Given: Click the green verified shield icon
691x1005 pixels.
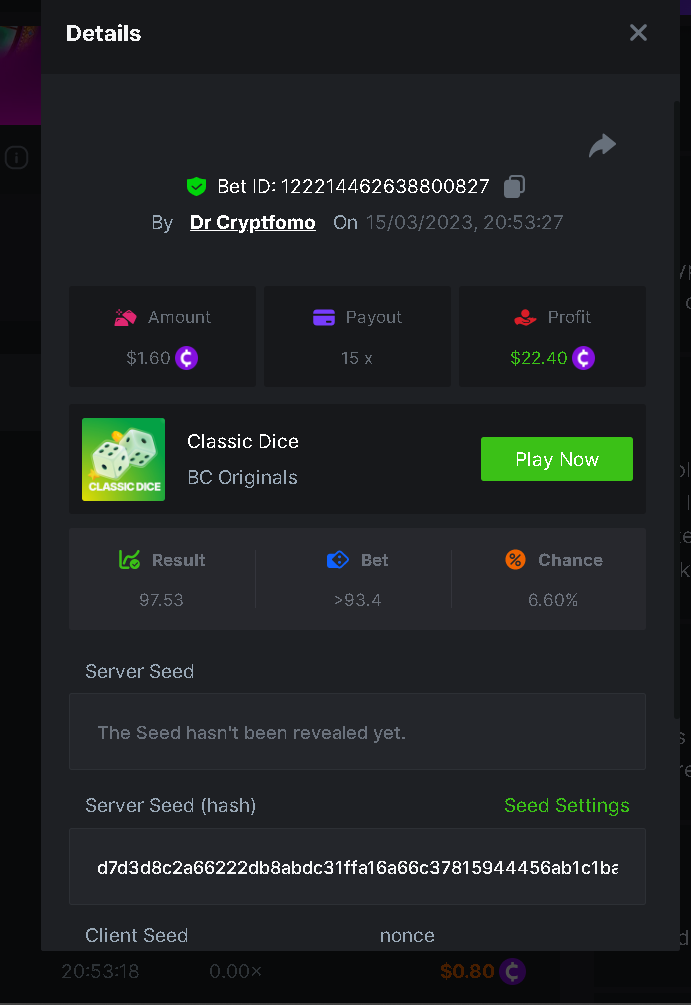Looking at the screenshot, I should (196, 186).
